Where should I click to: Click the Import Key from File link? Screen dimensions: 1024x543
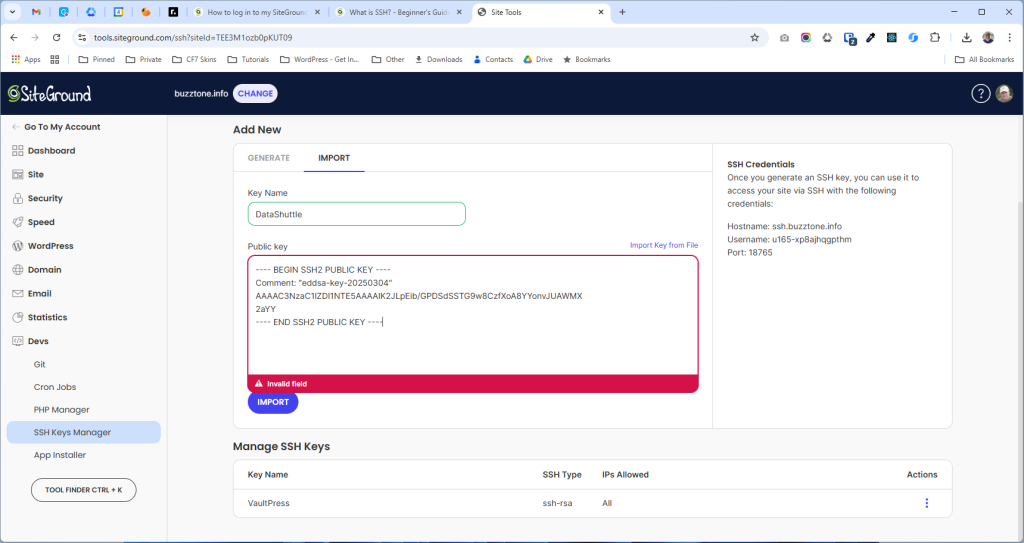click(663, 245)
